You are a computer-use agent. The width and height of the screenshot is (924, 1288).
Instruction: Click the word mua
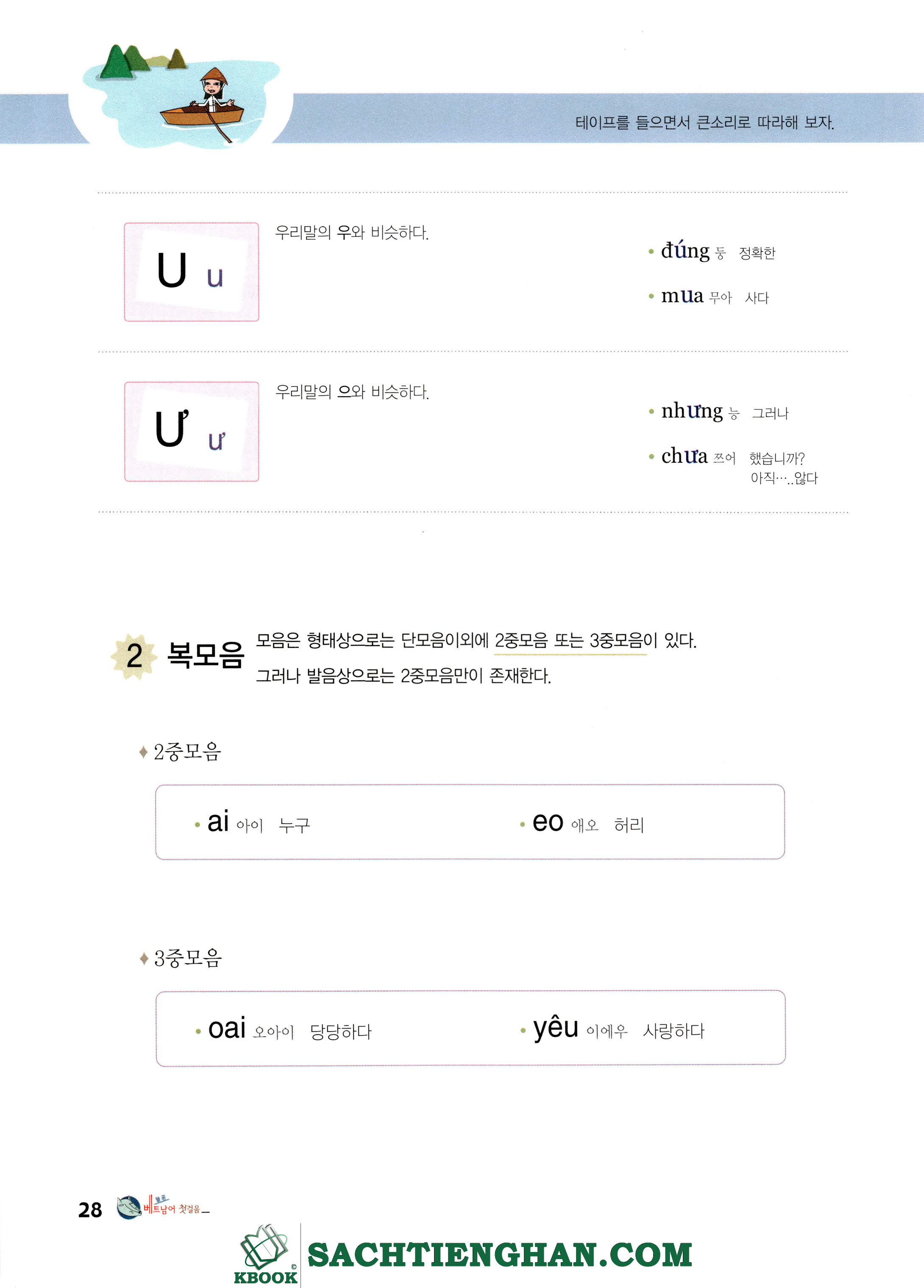coord(682,295)
